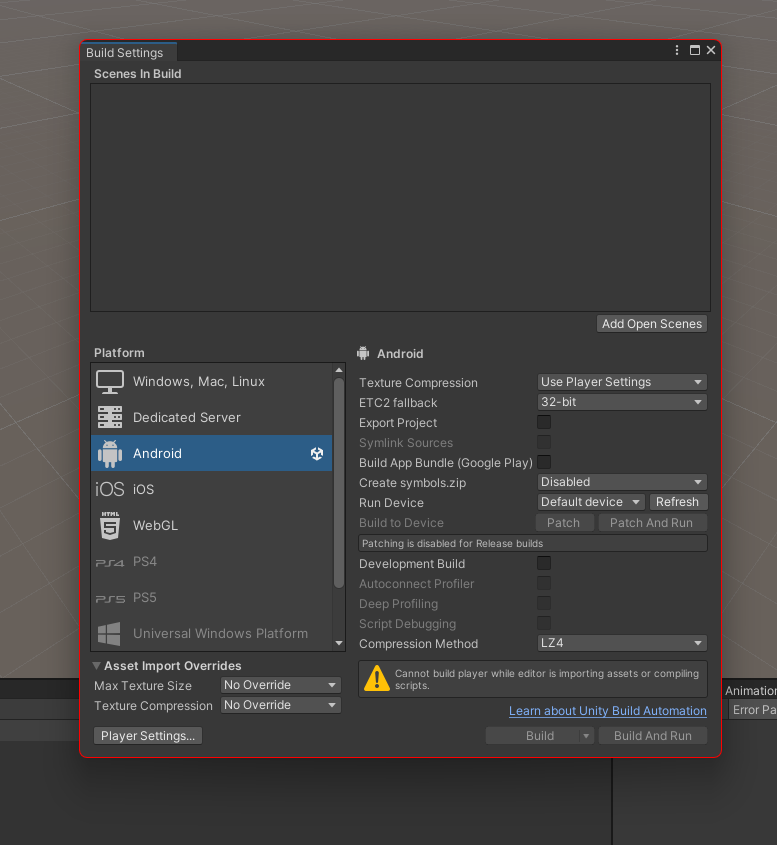Enable Build App Bundle (Google Play) checkbox

[544, 462]
